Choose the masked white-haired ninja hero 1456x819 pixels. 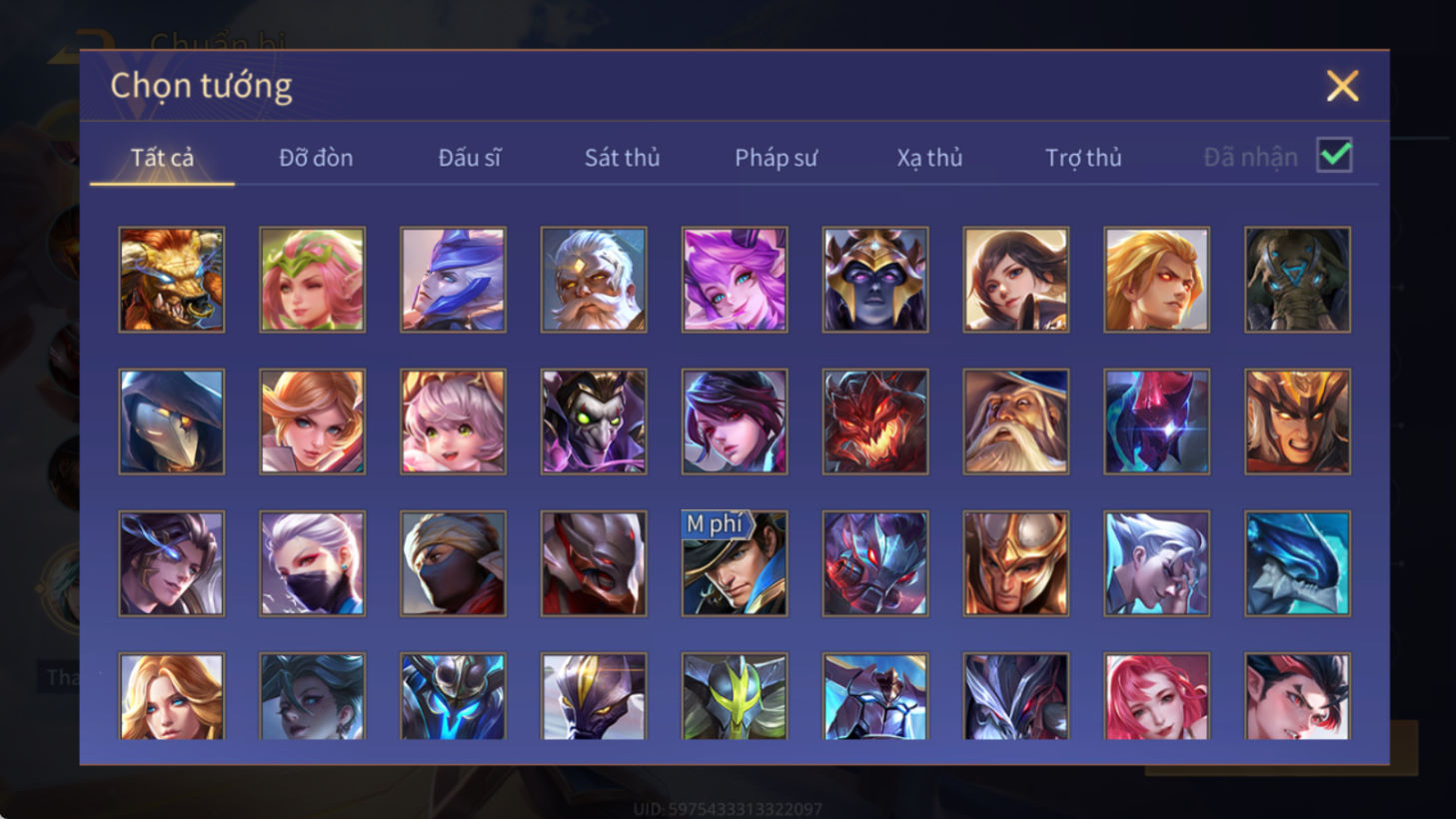click(x=313, y=563)
